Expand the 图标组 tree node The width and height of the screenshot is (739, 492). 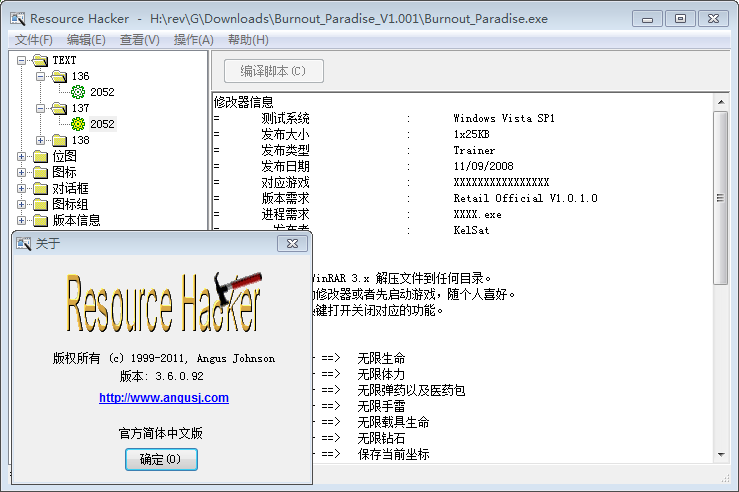coord(22,205)
